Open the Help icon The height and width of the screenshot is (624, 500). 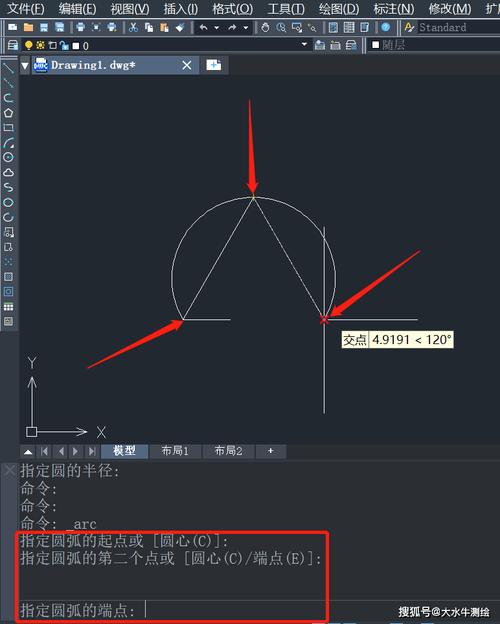coord(385,27)
